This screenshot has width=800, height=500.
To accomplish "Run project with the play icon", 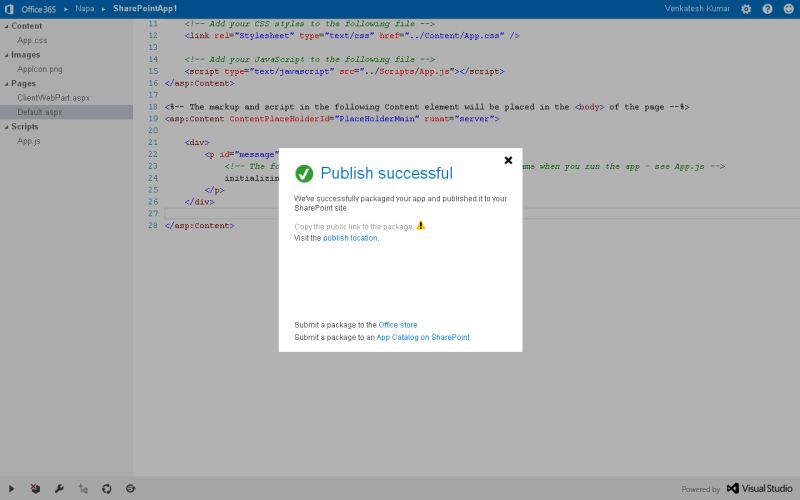I will (x=11, y=488).
